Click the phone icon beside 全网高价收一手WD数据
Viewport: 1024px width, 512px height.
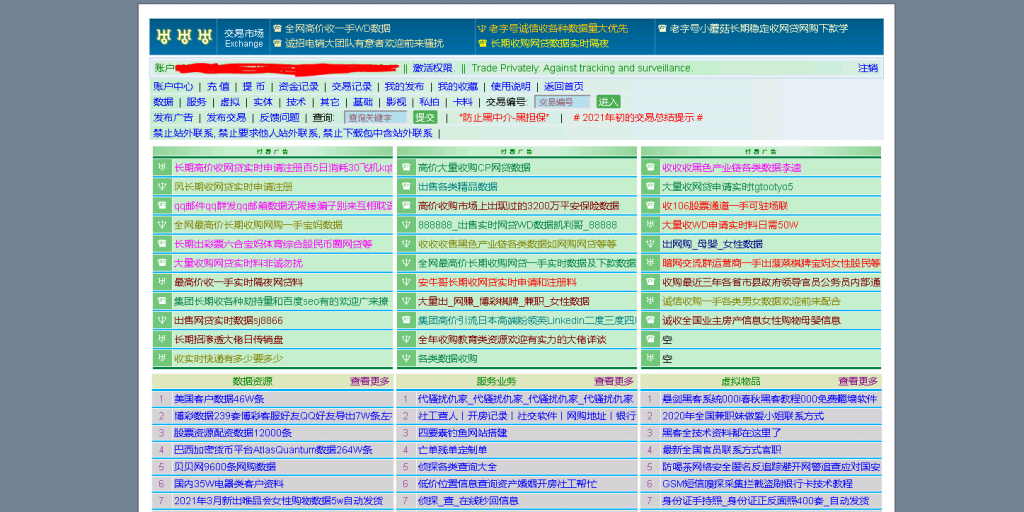coord(278,29)
